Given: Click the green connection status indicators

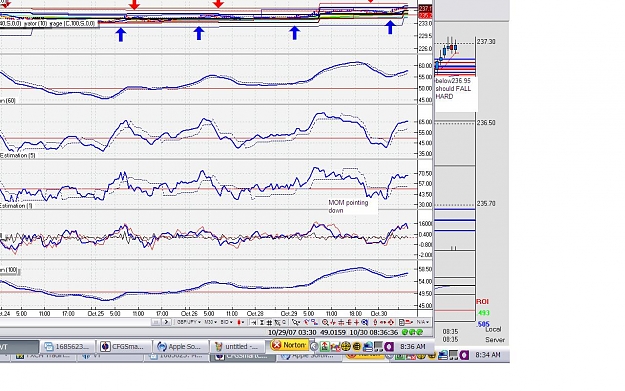Looking at the screenshot, I should tap(412, 332).
